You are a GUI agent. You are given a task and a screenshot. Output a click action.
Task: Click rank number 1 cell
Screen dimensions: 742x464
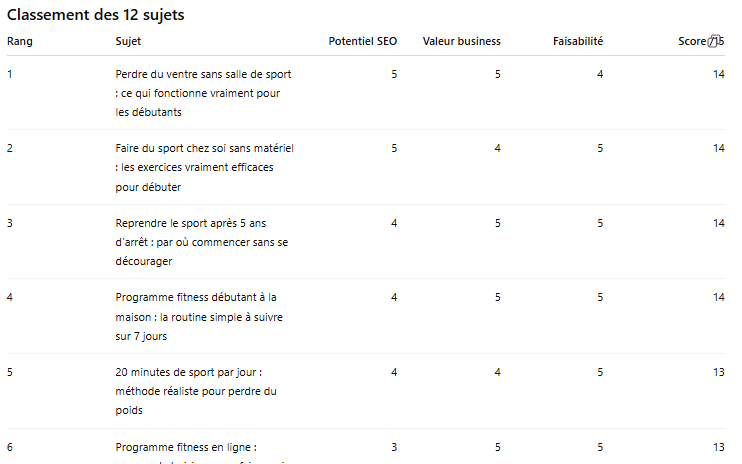(10, 74)
